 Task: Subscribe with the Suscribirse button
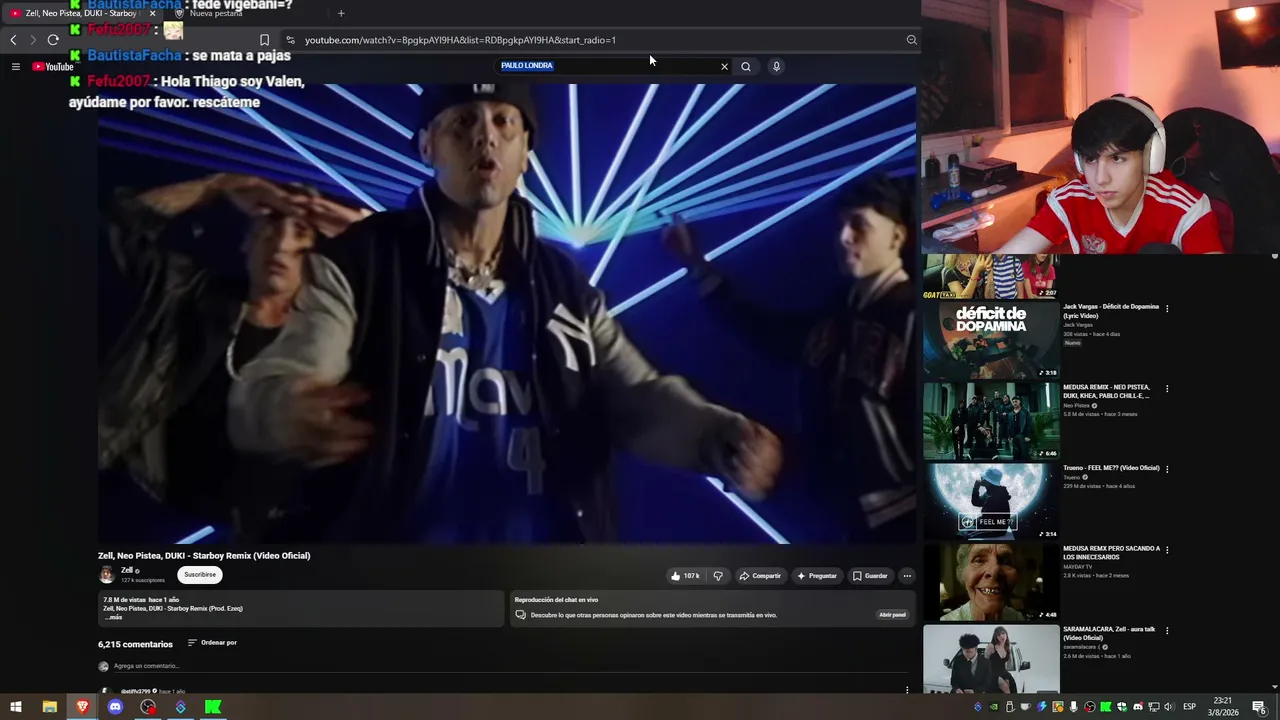point(200,574)
